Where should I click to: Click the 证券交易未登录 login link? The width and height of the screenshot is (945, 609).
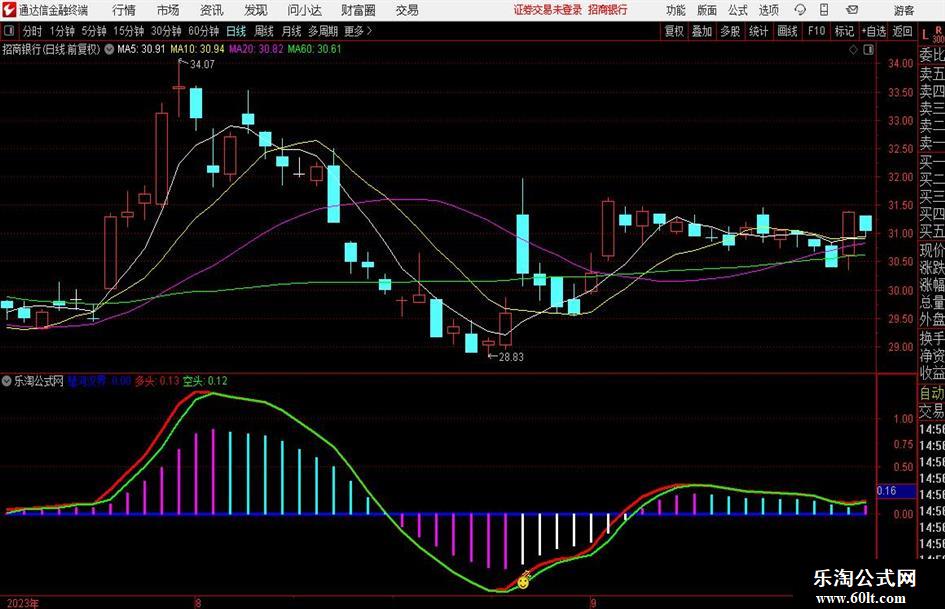pyautogui.click(x=548, y=10)
